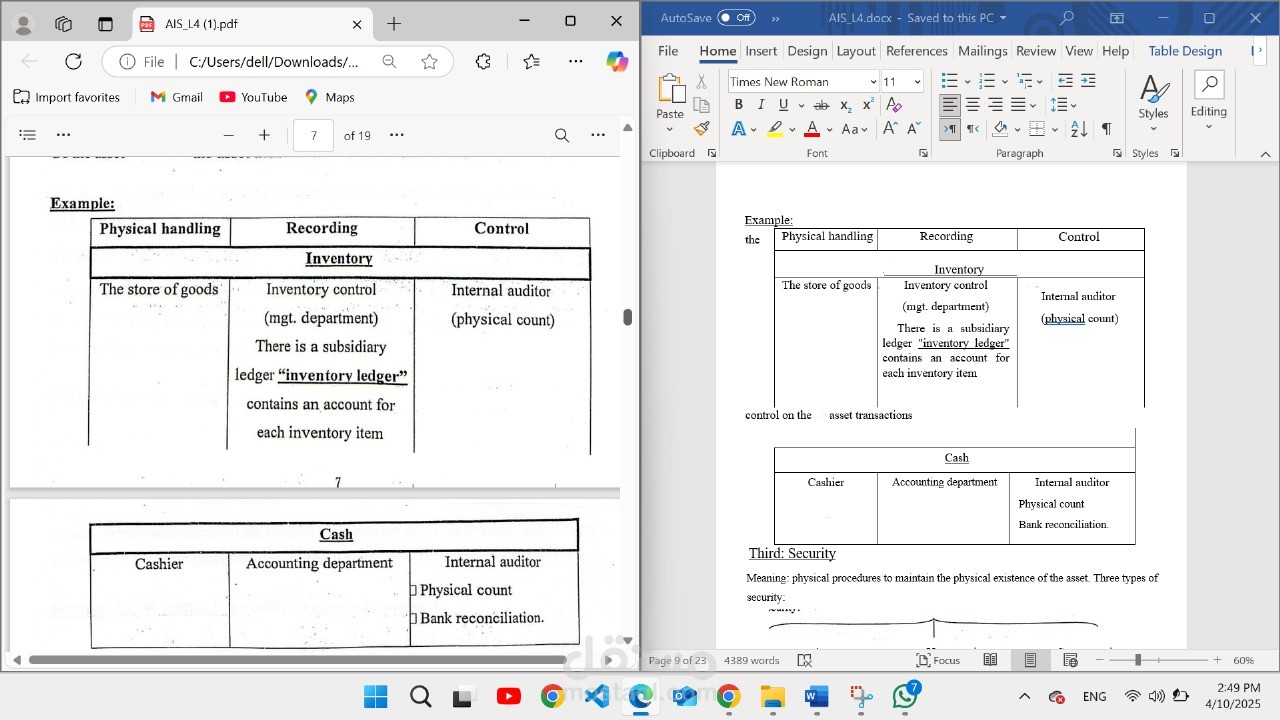The image size is (1280, 720).
Task: Expand Editing group dropdown
Action: coord(1208,127)
